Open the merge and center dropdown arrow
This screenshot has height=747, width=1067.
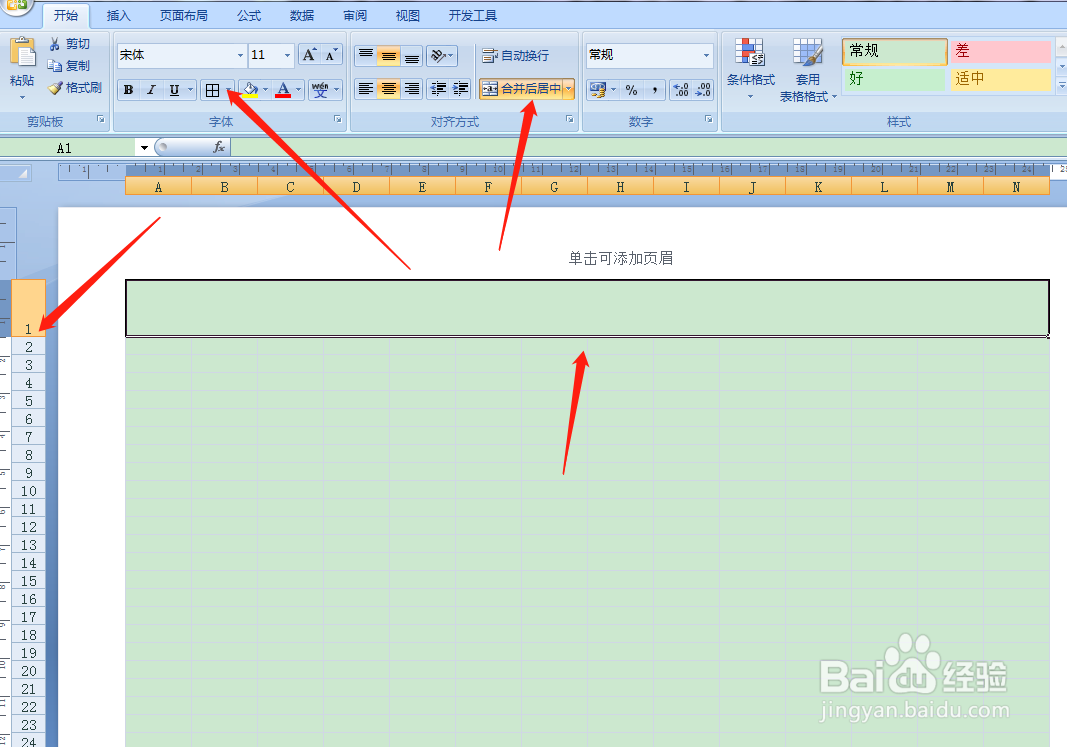569,88
